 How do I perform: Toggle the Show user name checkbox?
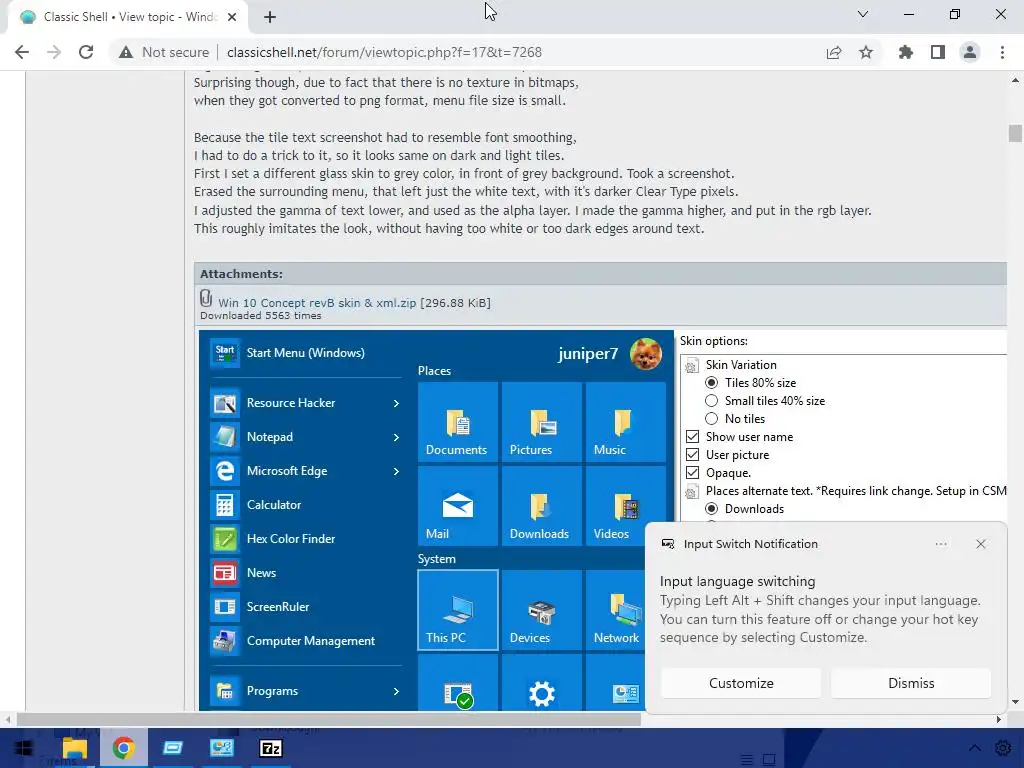693,436
